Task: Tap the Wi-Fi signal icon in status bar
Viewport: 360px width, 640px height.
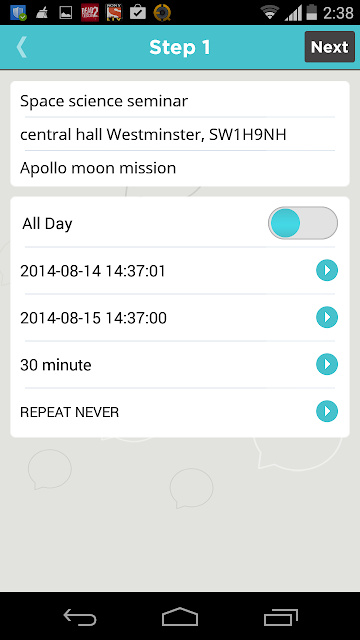Action: [269, 13]
